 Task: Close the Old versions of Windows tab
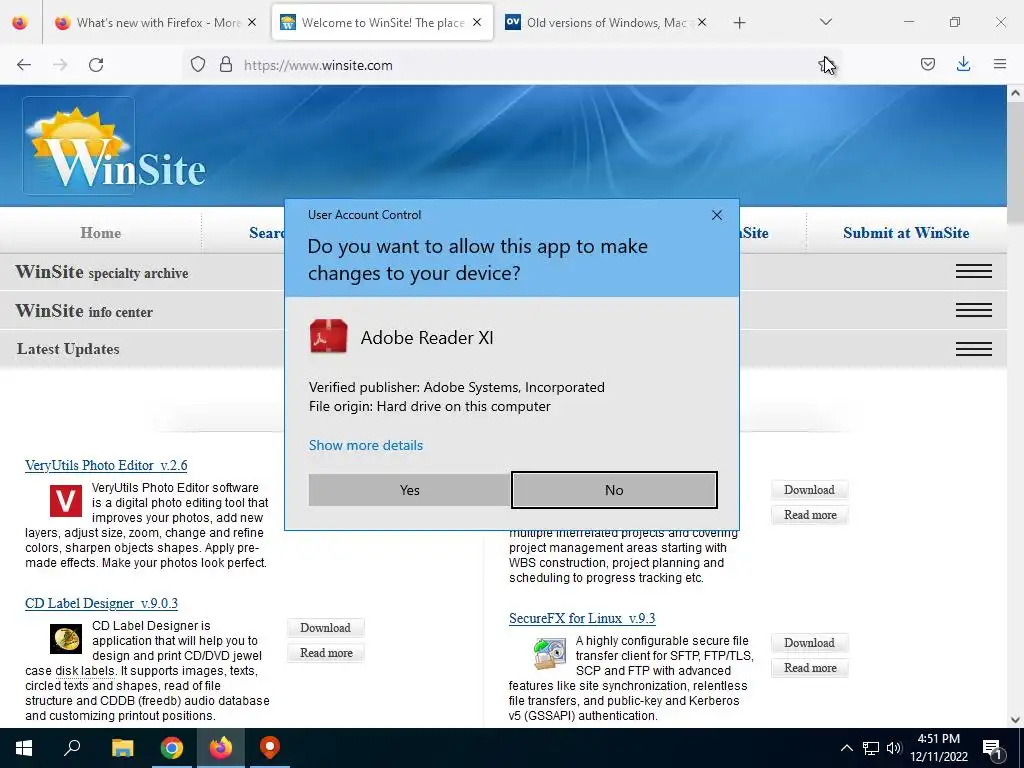click(701, 23)
